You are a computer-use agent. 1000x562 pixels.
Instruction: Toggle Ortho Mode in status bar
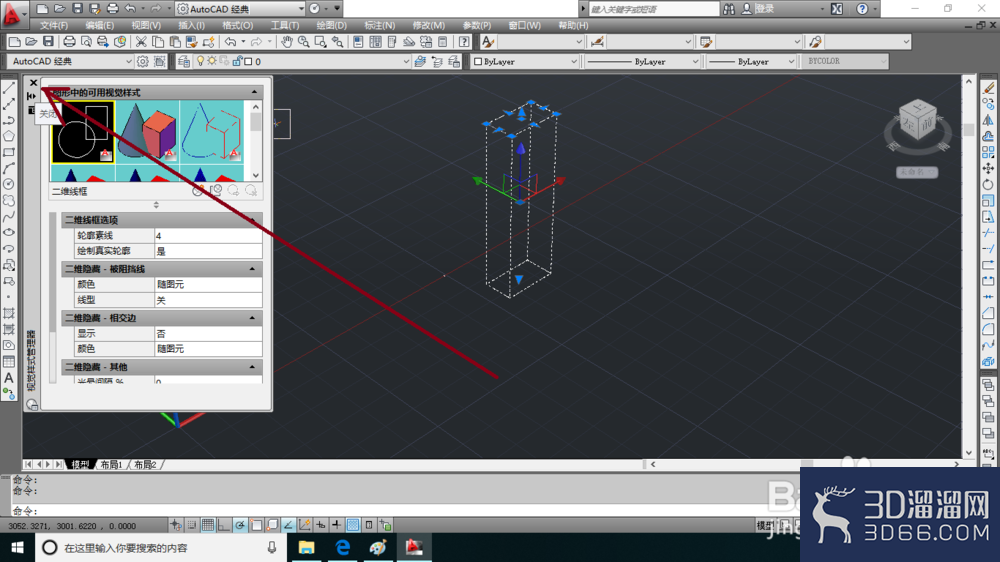tap(224, 525)
